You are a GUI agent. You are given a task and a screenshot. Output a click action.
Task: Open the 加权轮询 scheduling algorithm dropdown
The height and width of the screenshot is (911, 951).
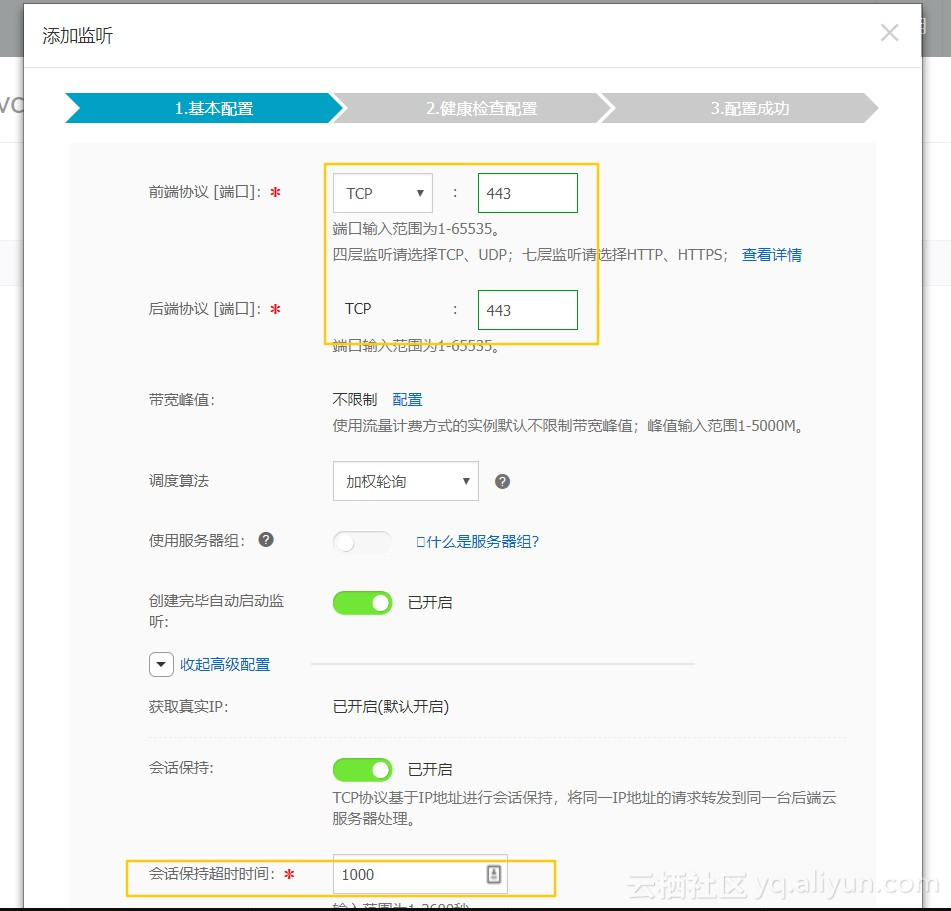(406, 481)
